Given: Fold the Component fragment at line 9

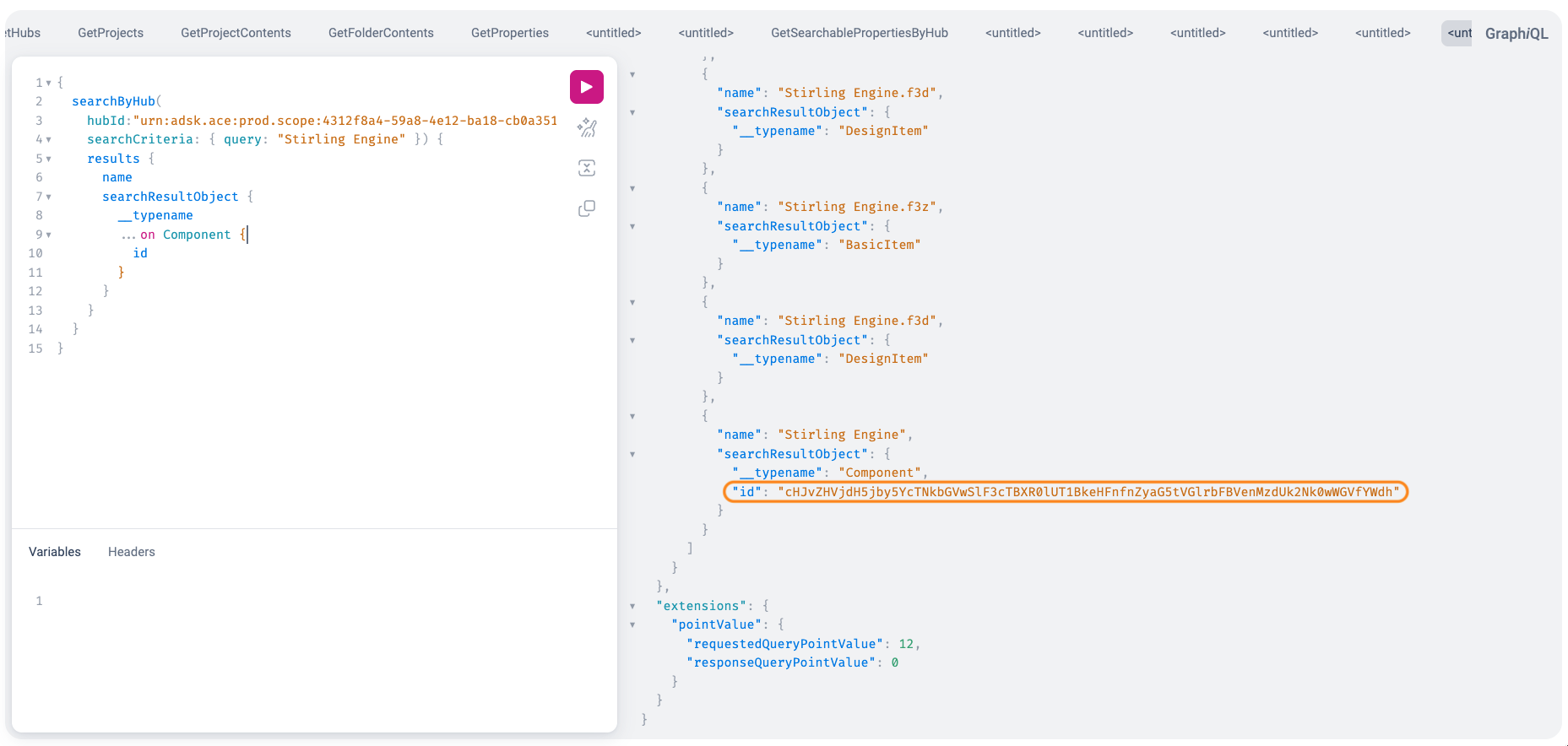Looking at the screenshot, I should coord(49,235).
